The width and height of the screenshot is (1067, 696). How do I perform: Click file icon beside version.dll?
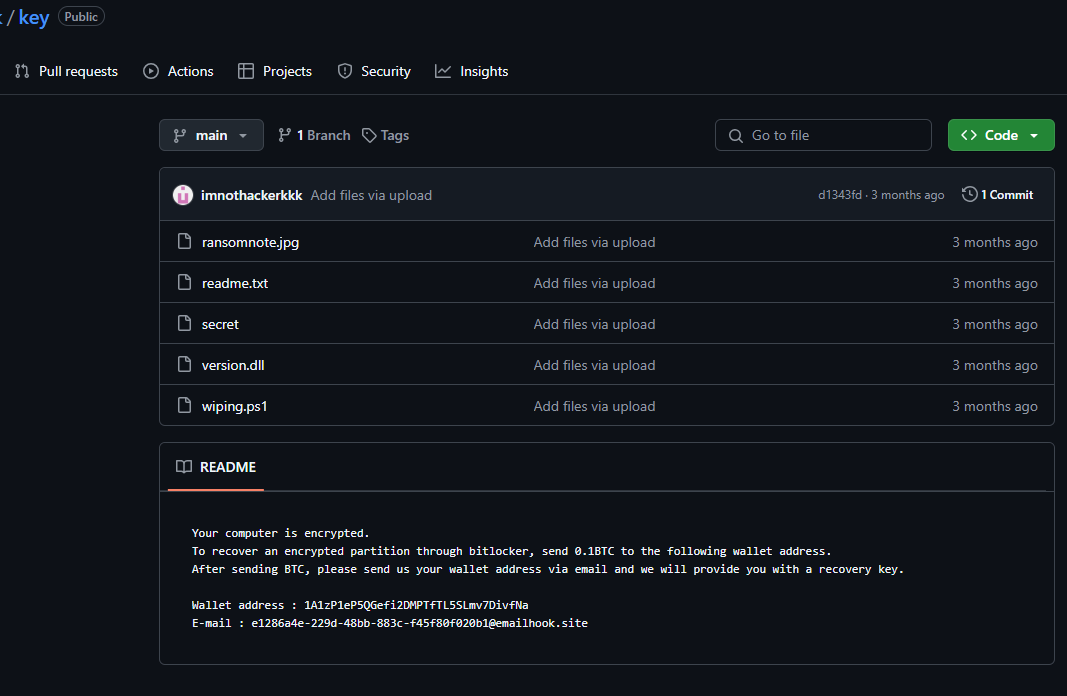pos(184,365)
